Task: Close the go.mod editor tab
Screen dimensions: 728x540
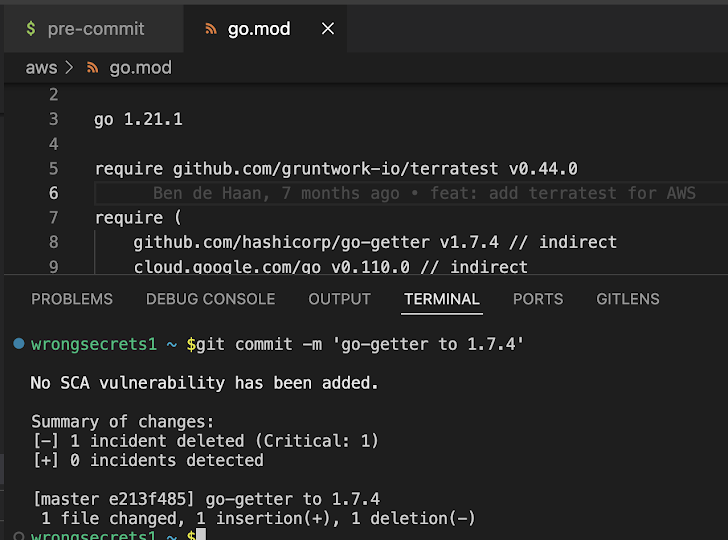Action: [327, 29]
